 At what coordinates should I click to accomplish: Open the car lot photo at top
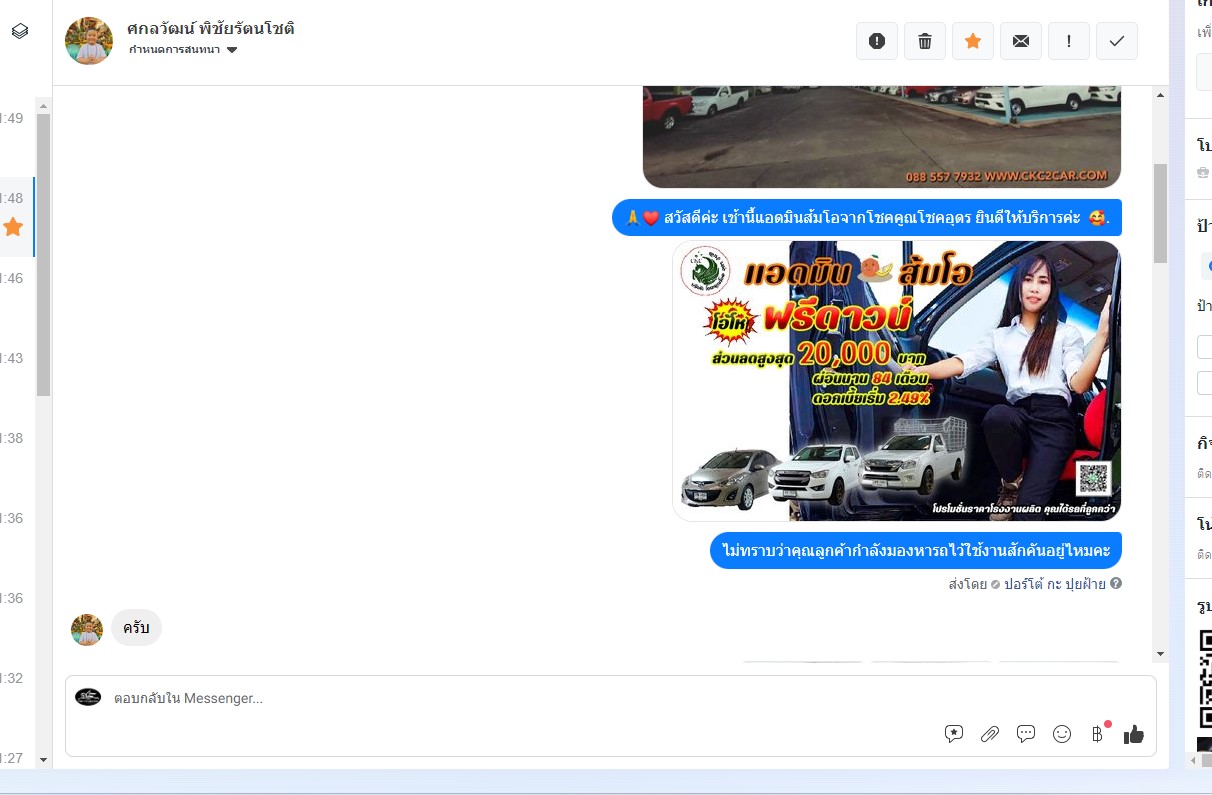coord(881,137)
